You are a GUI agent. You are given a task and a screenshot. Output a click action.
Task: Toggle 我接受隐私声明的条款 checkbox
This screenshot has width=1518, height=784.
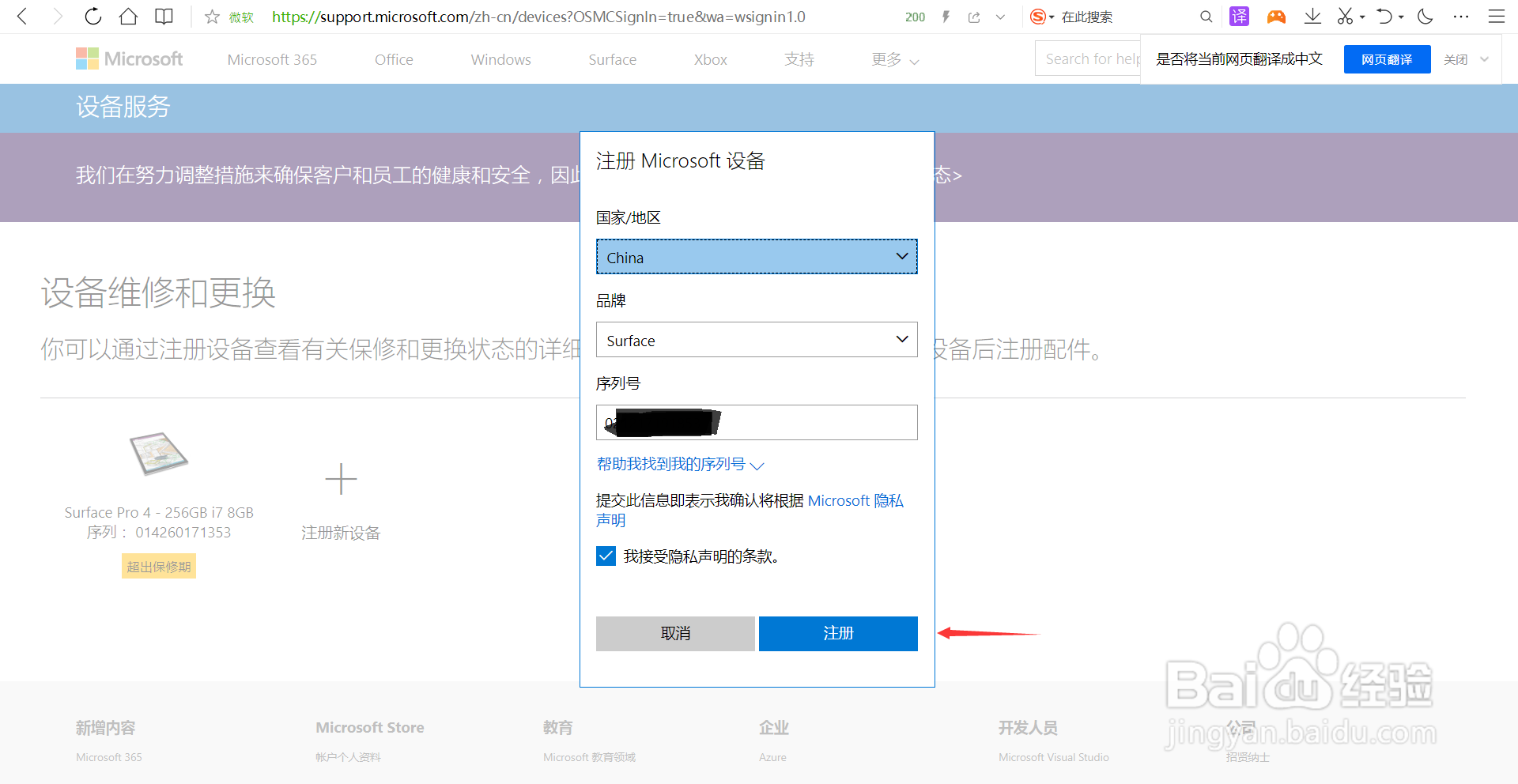click(x=606, y=556)
